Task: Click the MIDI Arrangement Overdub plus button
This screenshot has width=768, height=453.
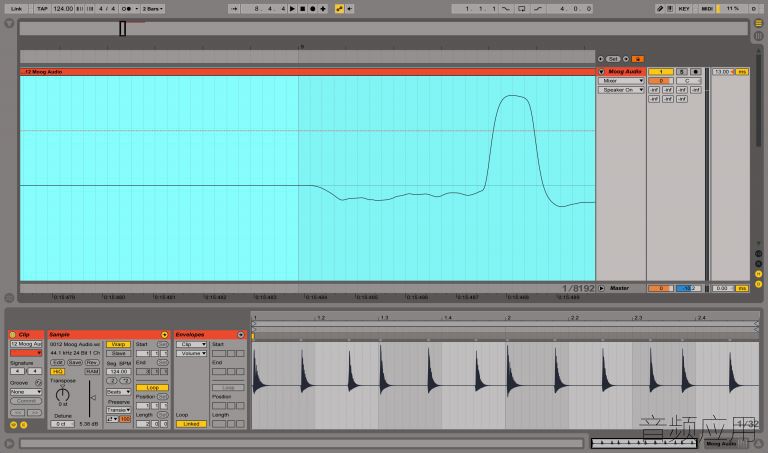Action: coord(323,9)
